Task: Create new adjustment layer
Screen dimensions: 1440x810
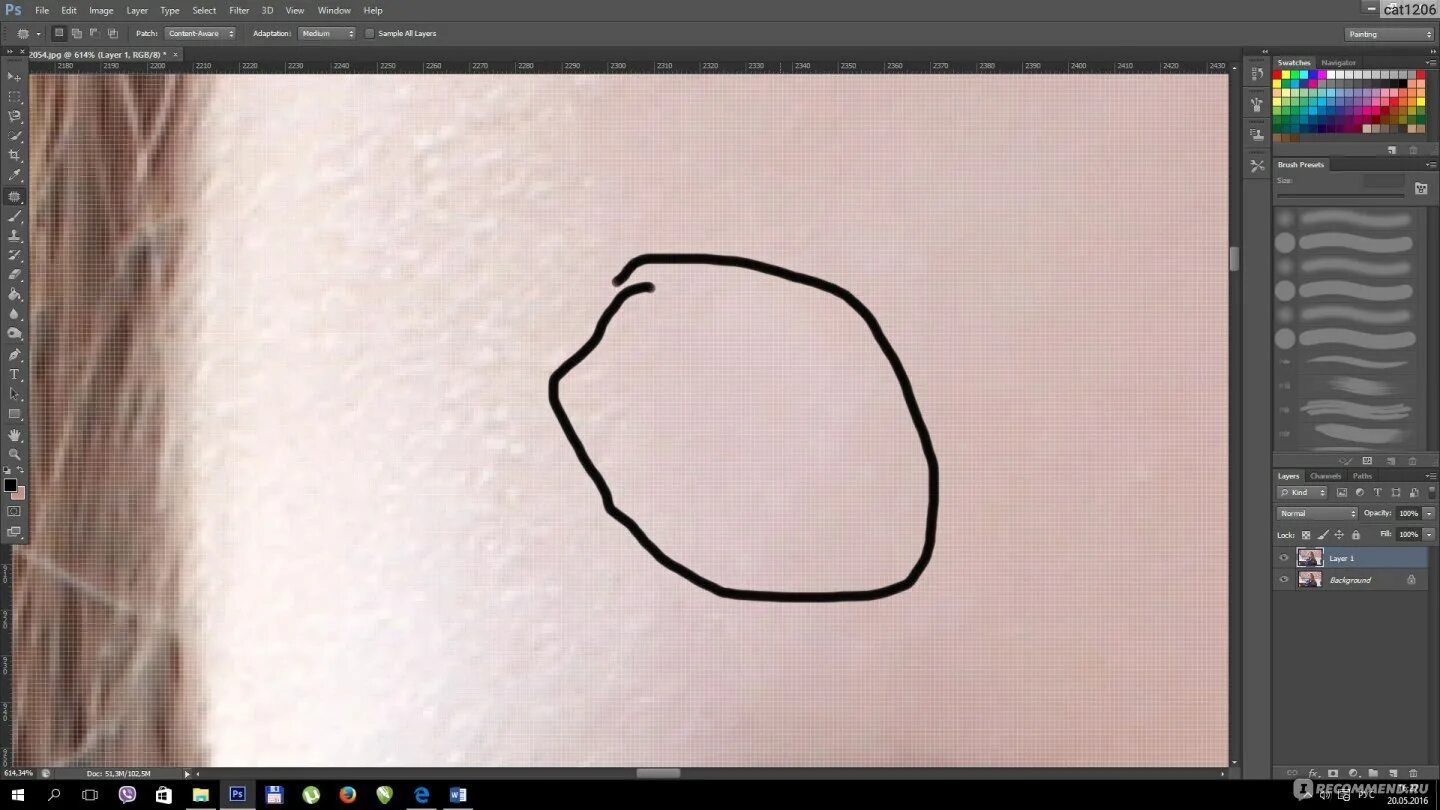Action: click(1353, 773)
